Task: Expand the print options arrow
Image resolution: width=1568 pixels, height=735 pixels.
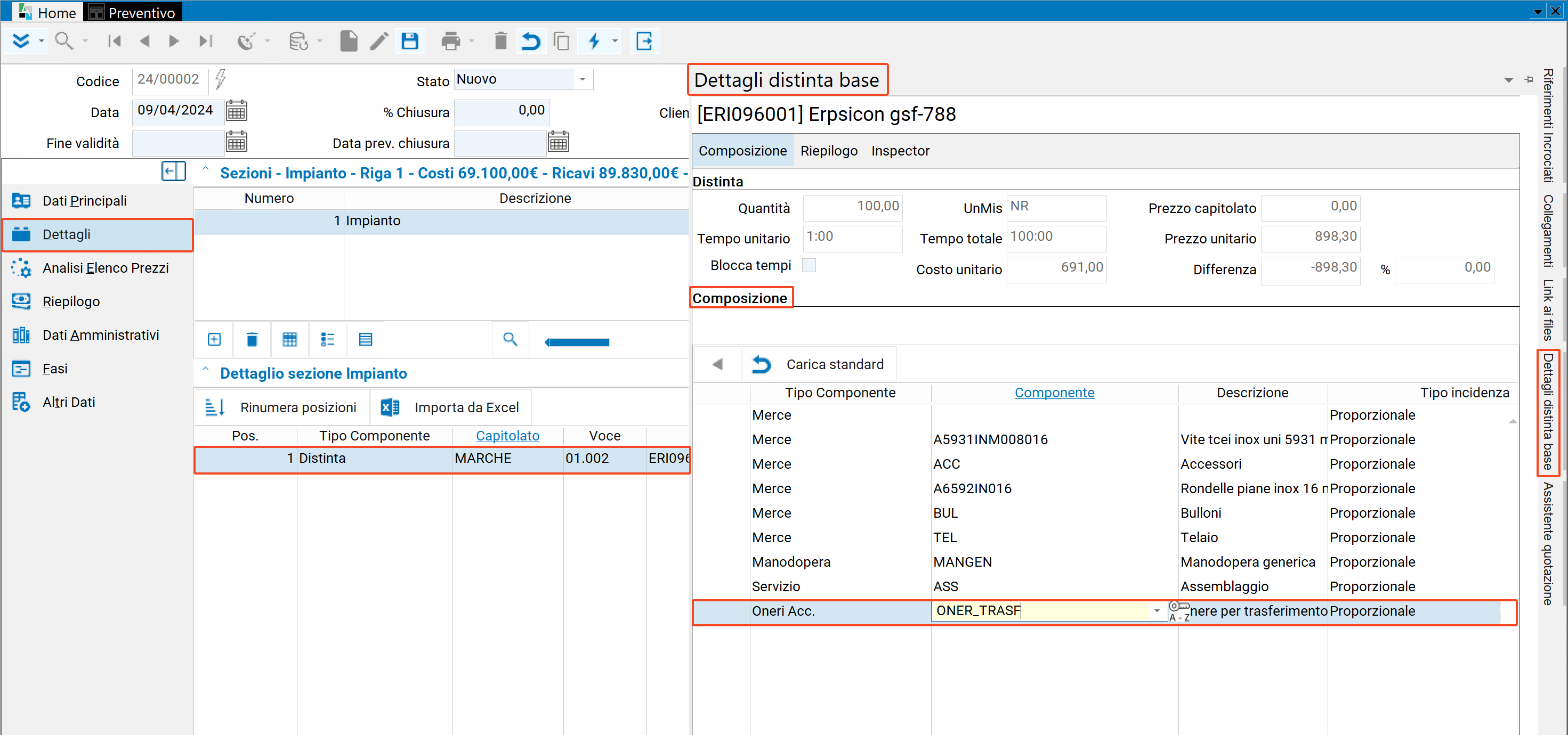Action: [472, 42]
